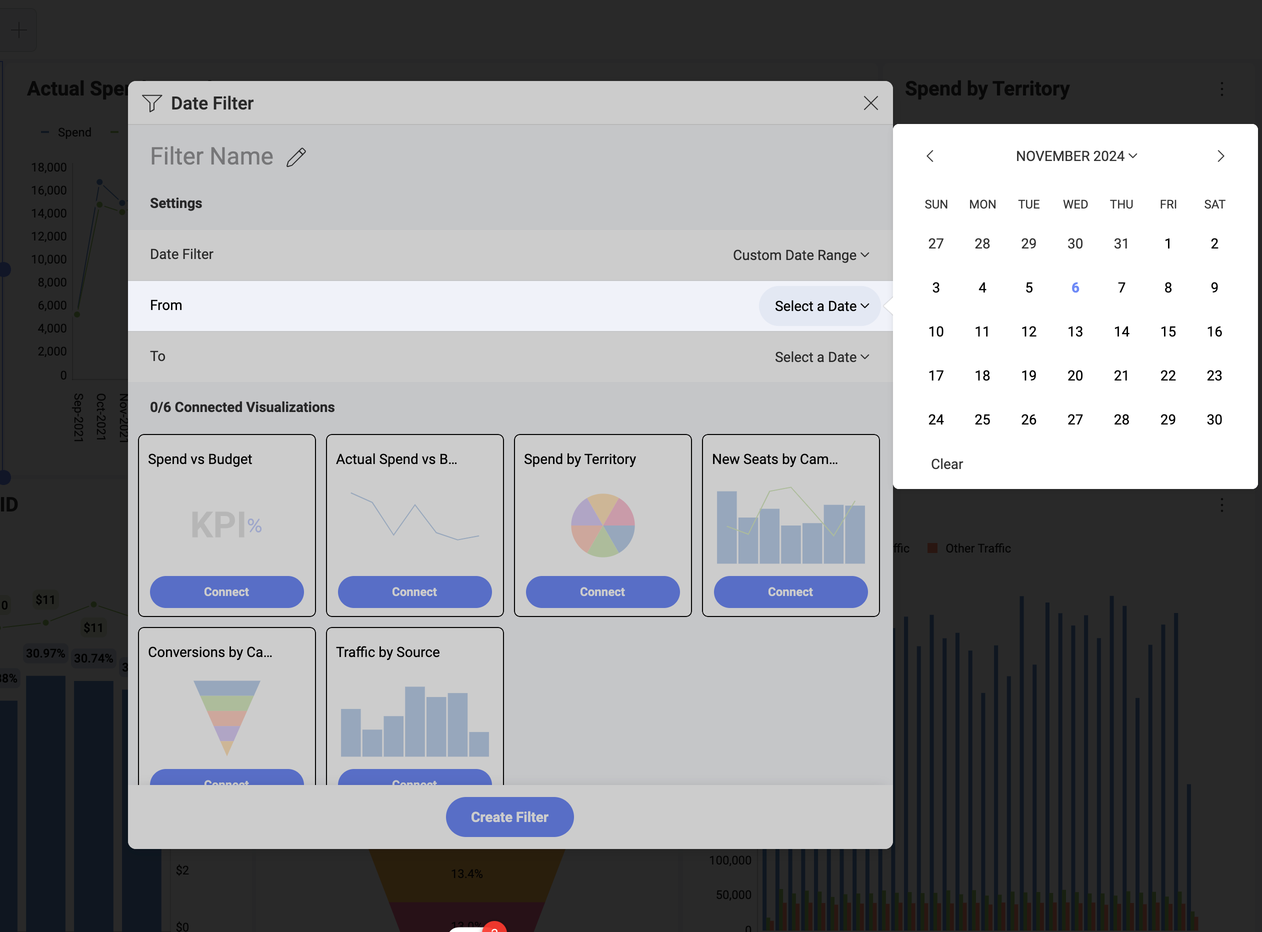Viewport: 1262px width, 932px height.
Task: Click the Traffic by Source card title
Action: [388, 652]
